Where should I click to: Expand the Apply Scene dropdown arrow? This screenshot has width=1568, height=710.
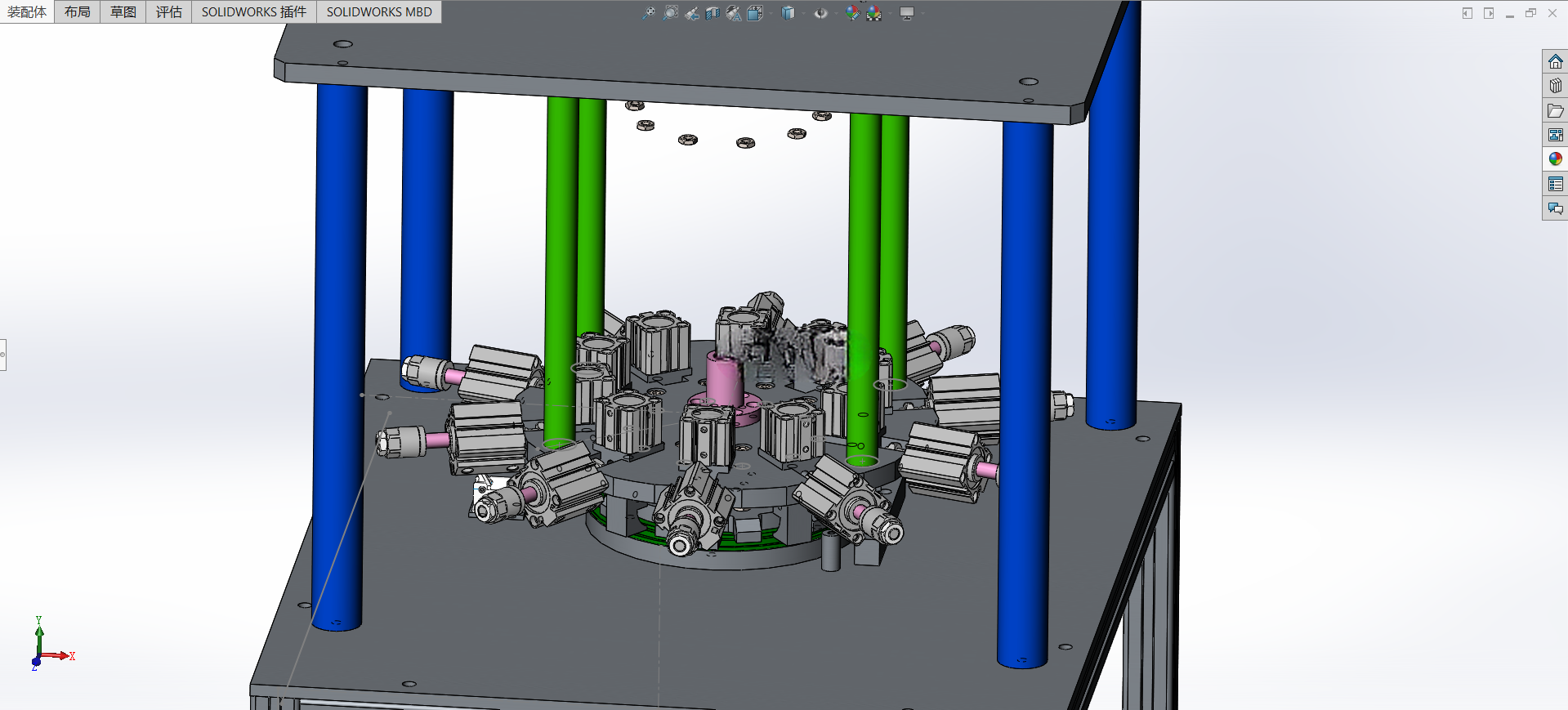point(890,14)
